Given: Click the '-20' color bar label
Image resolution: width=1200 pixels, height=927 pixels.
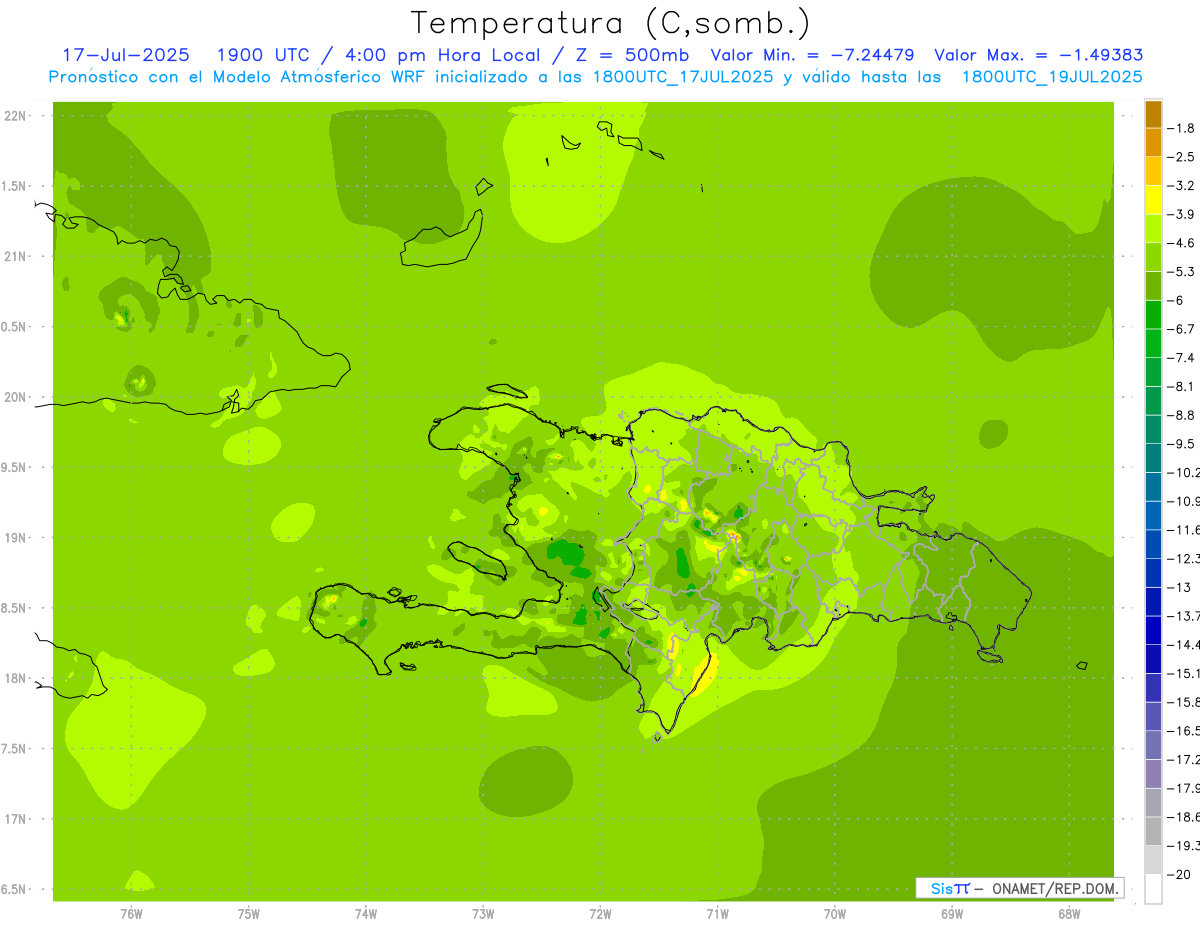Looking at the screenshot, I should coord(1180,874).
